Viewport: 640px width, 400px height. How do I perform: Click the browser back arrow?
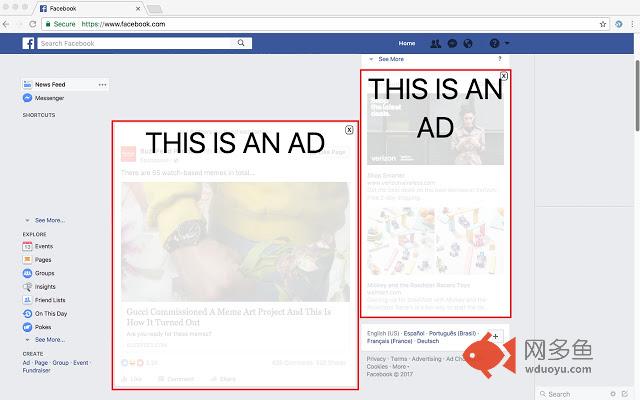click(x=6, y=24)
